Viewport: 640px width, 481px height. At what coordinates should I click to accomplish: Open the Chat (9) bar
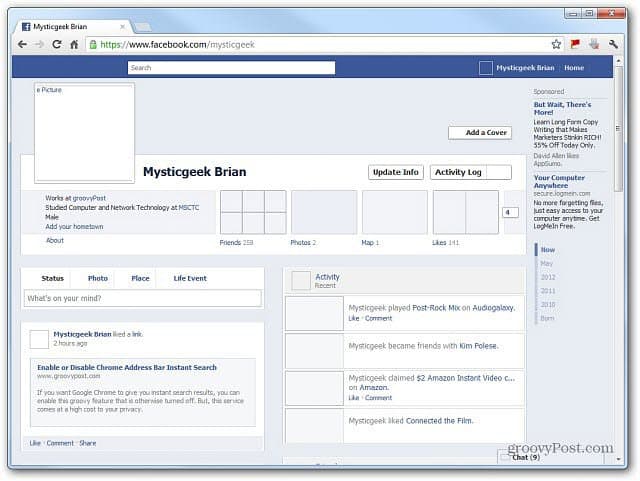click(551, 457)
